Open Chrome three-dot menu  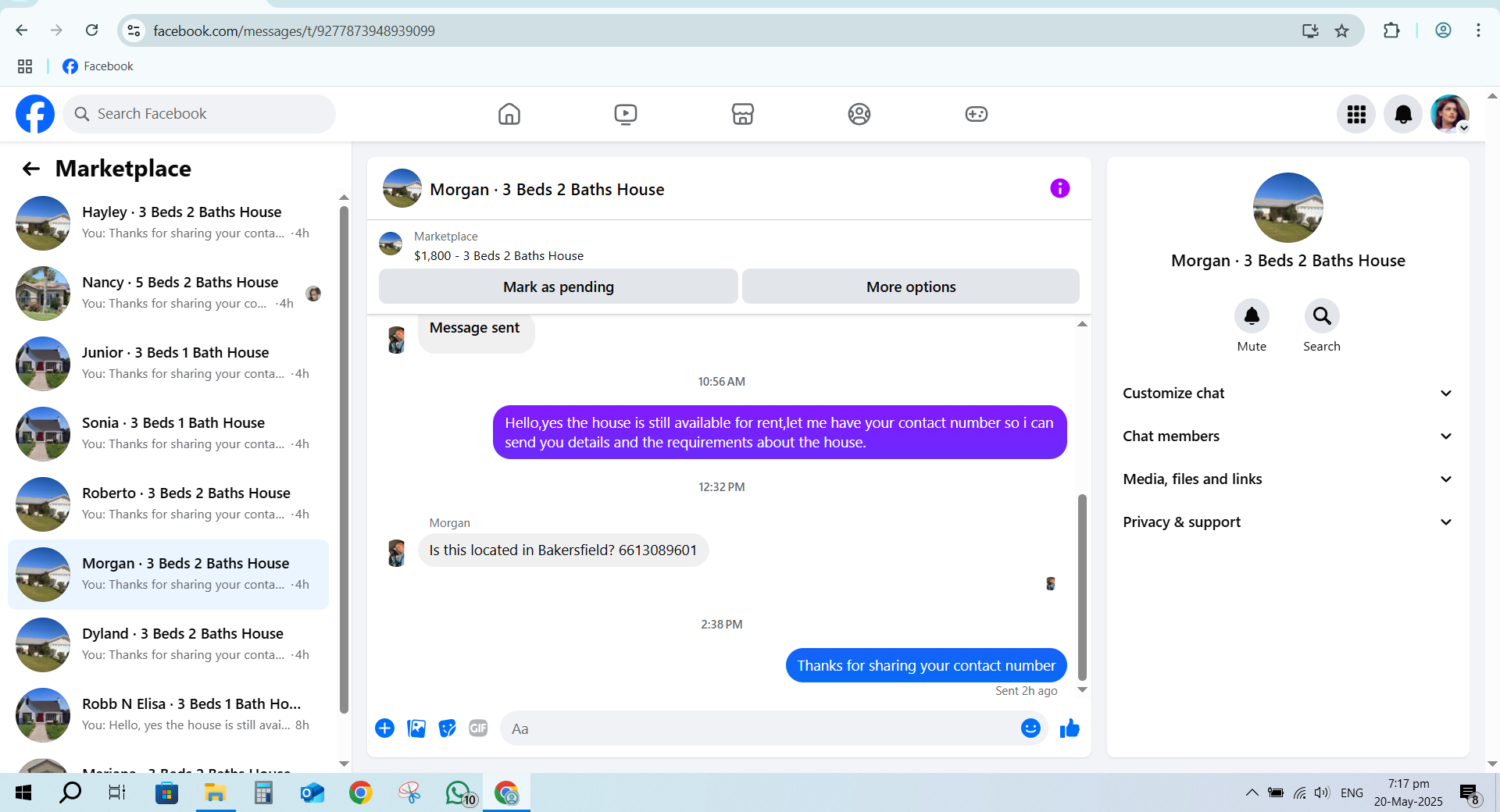pyautogui.click(x=1478, y=30)
